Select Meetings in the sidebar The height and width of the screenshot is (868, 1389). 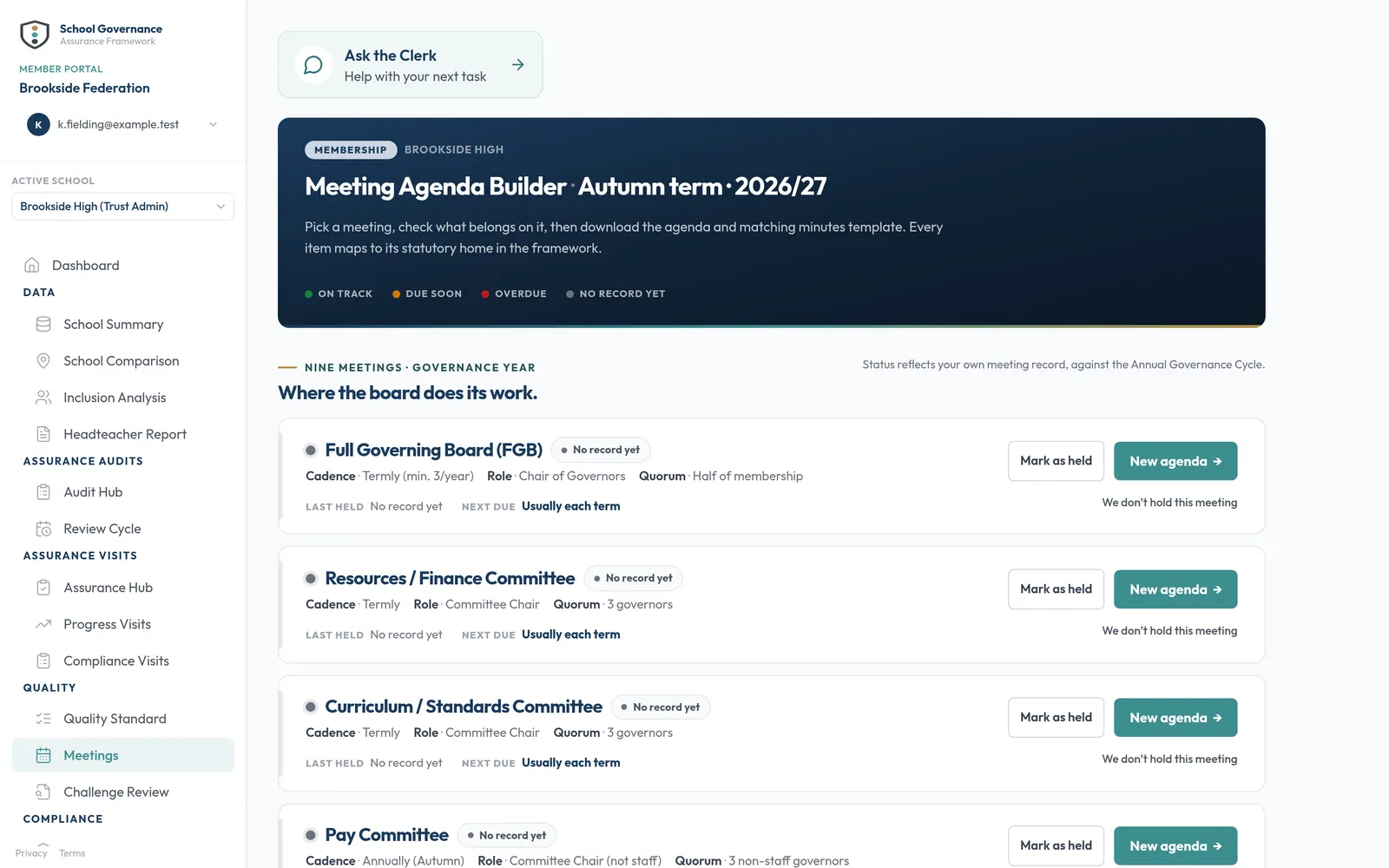point(122,755)
